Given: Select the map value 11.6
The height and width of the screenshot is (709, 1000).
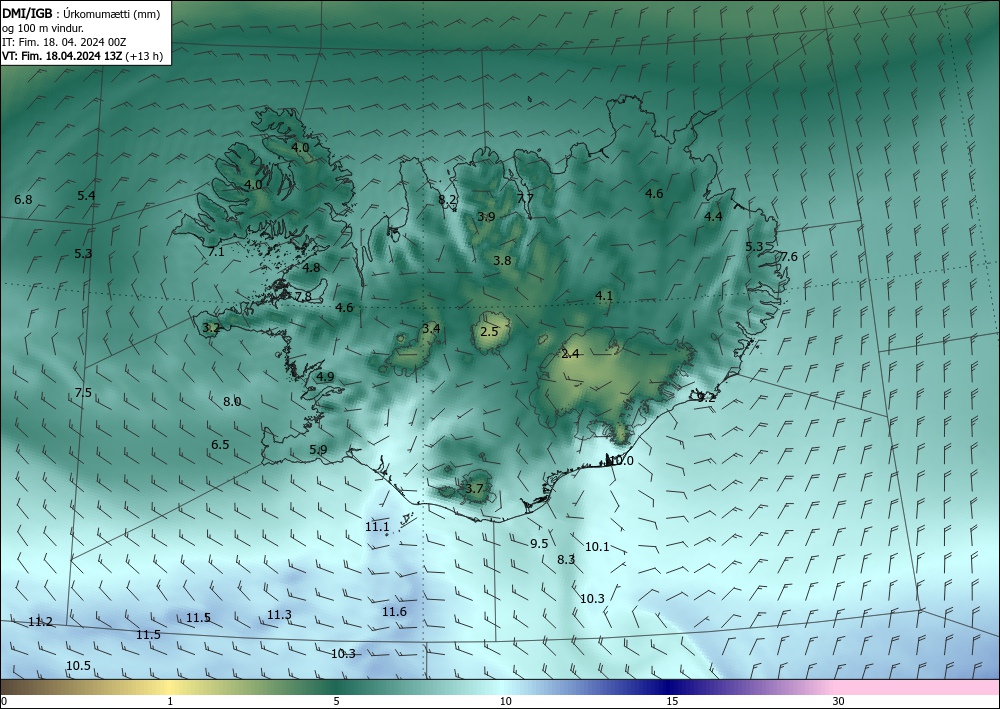Looking at the screenshot, I should tap(394, 612).
